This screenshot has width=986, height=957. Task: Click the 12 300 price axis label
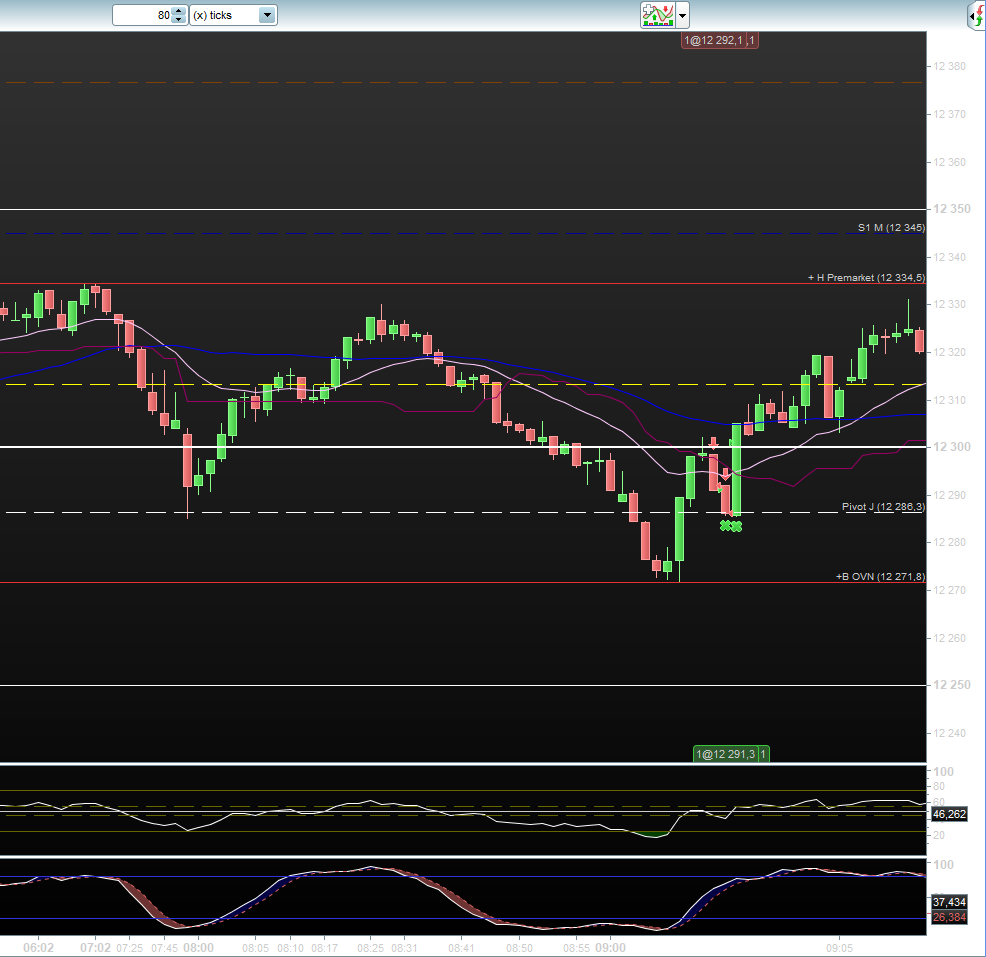coord(951,447)
